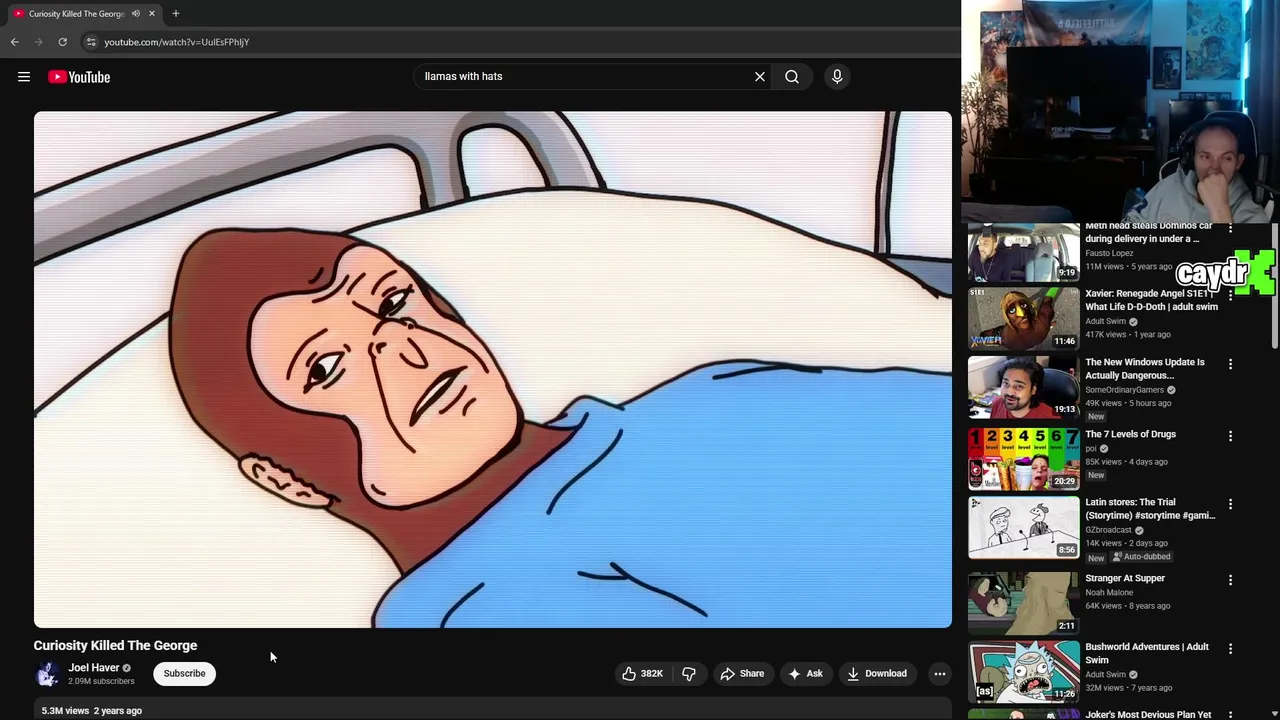Go back in the browser
The image size is (1280, 720).
[15, 42]
